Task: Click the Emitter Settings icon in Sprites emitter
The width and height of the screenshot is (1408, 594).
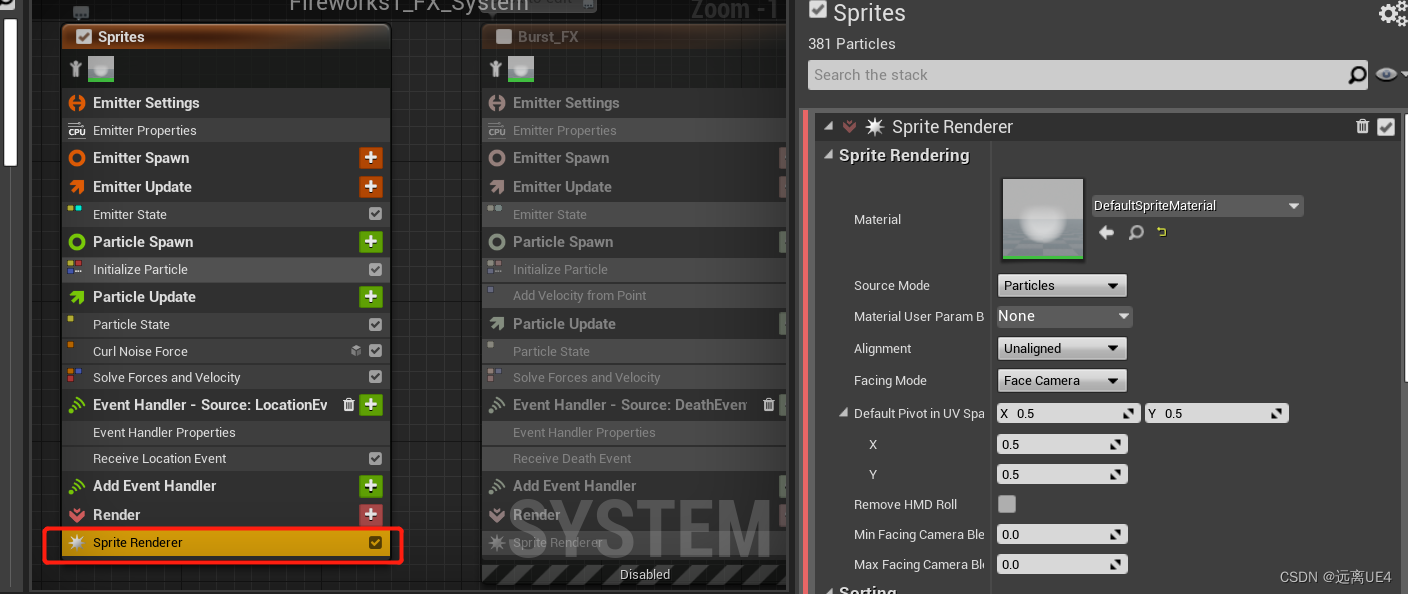Action: (77, 103)
